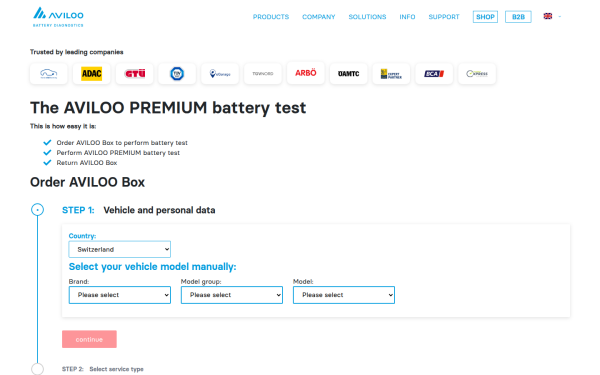Viewport: 600px width, 375px height.
Task: Select the Step 2 circle marker
Action: tap(38, 369)
